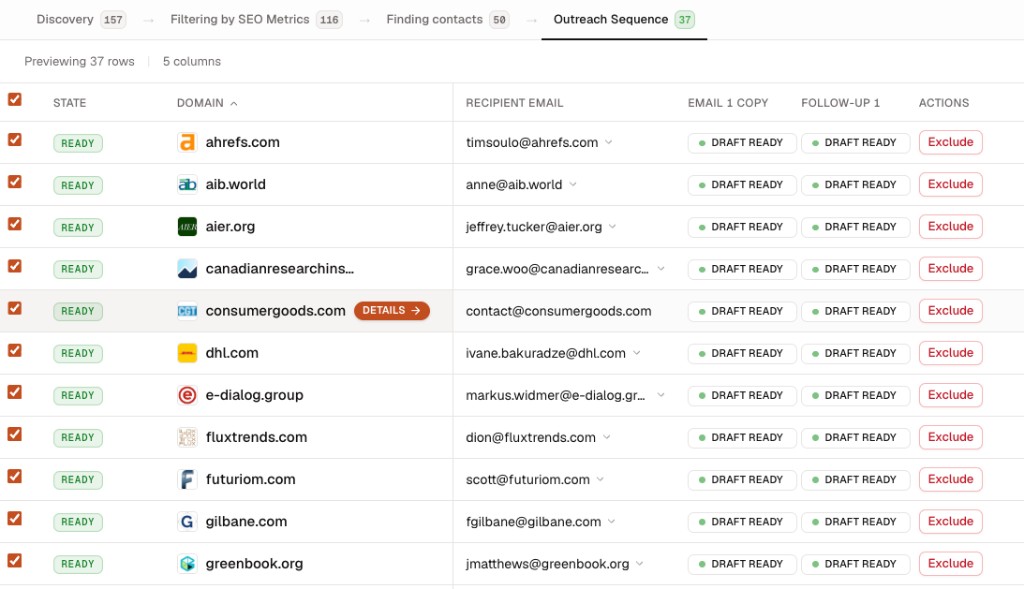The height and width of the screenshot is (589, 1024).
Task: Switch to the Finding contacts tab
Action: 447,20
